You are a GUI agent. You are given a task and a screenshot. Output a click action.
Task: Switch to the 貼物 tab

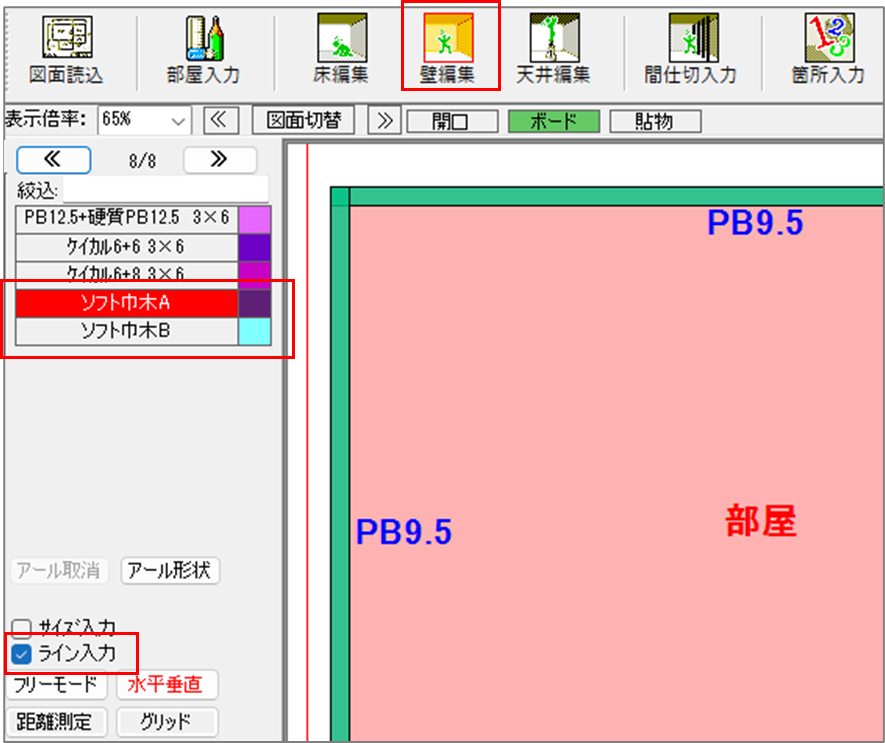click(x=654, y=122)
